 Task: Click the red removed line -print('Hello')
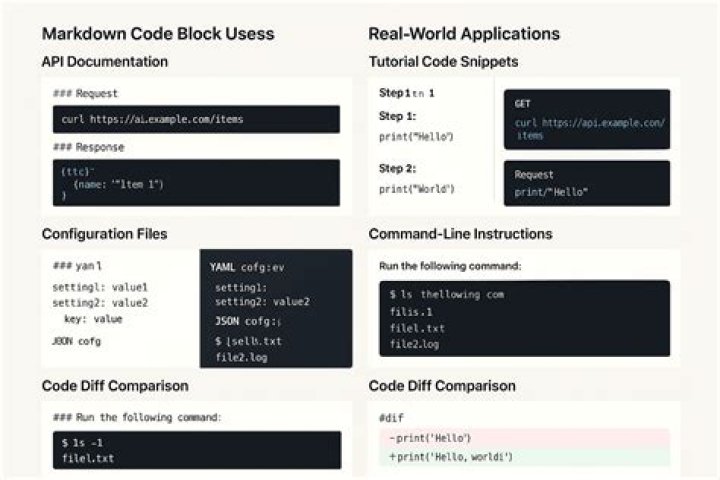point(430,438)
